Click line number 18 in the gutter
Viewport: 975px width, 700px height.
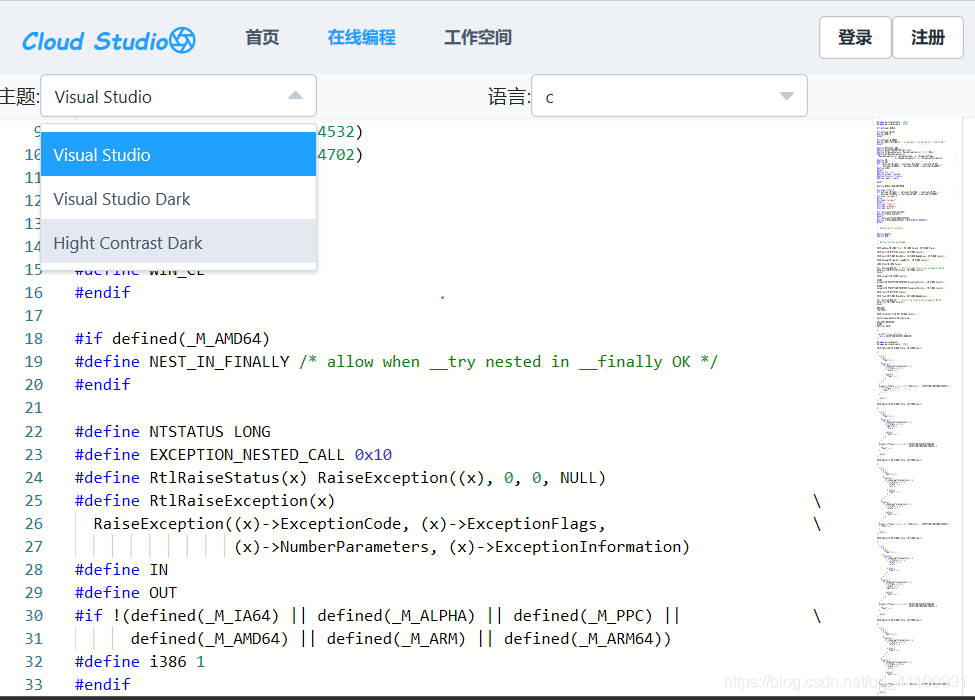(34, 339)
